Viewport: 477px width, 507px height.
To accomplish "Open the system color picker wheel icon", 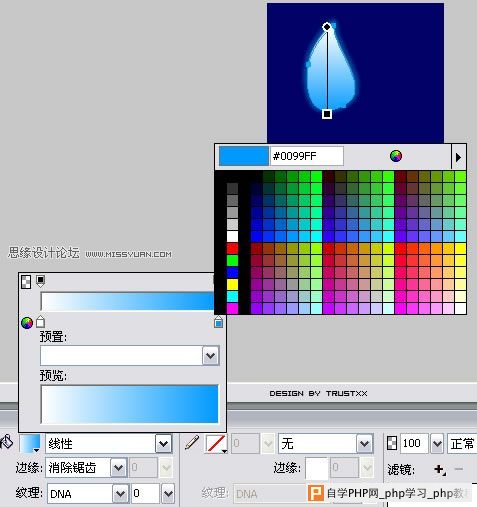I will 396,156.
